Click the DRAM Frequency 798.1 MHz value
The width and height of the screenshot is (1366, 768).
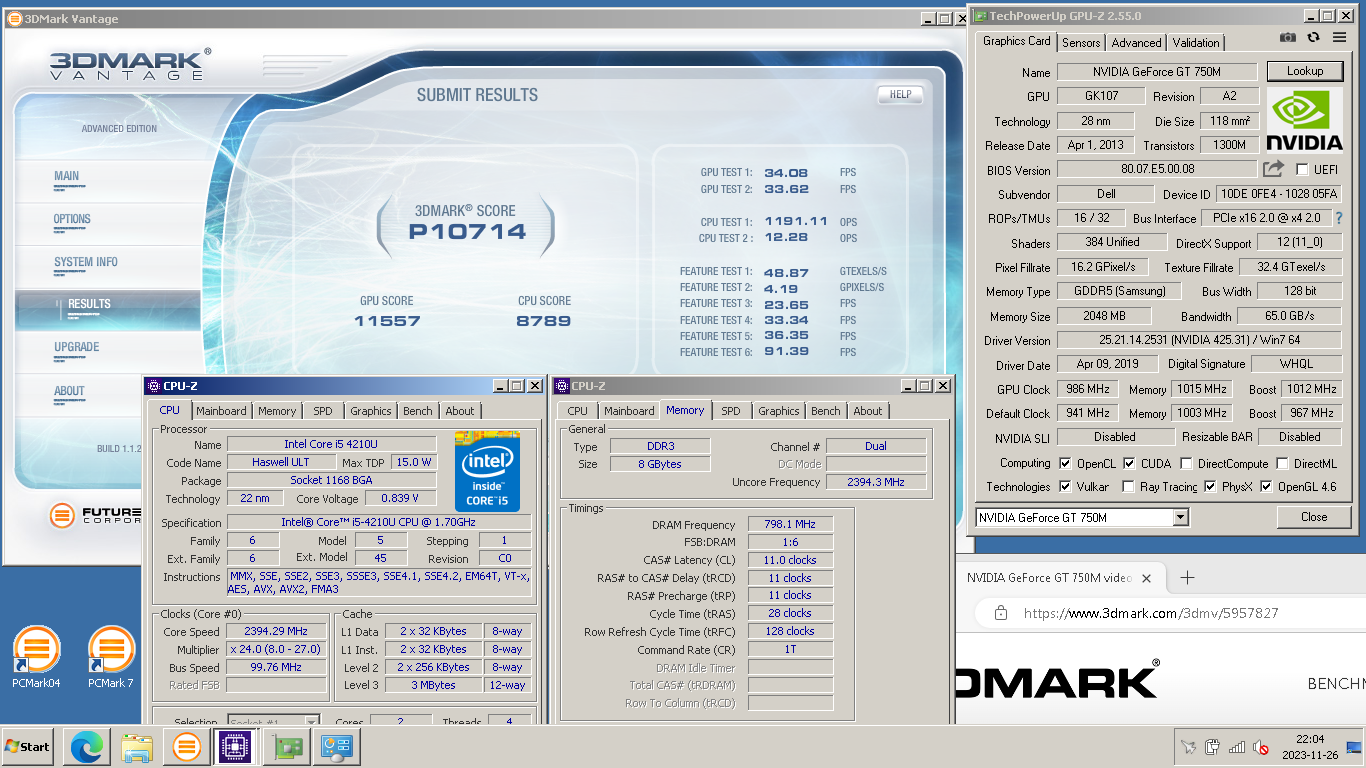pos(789,524)
